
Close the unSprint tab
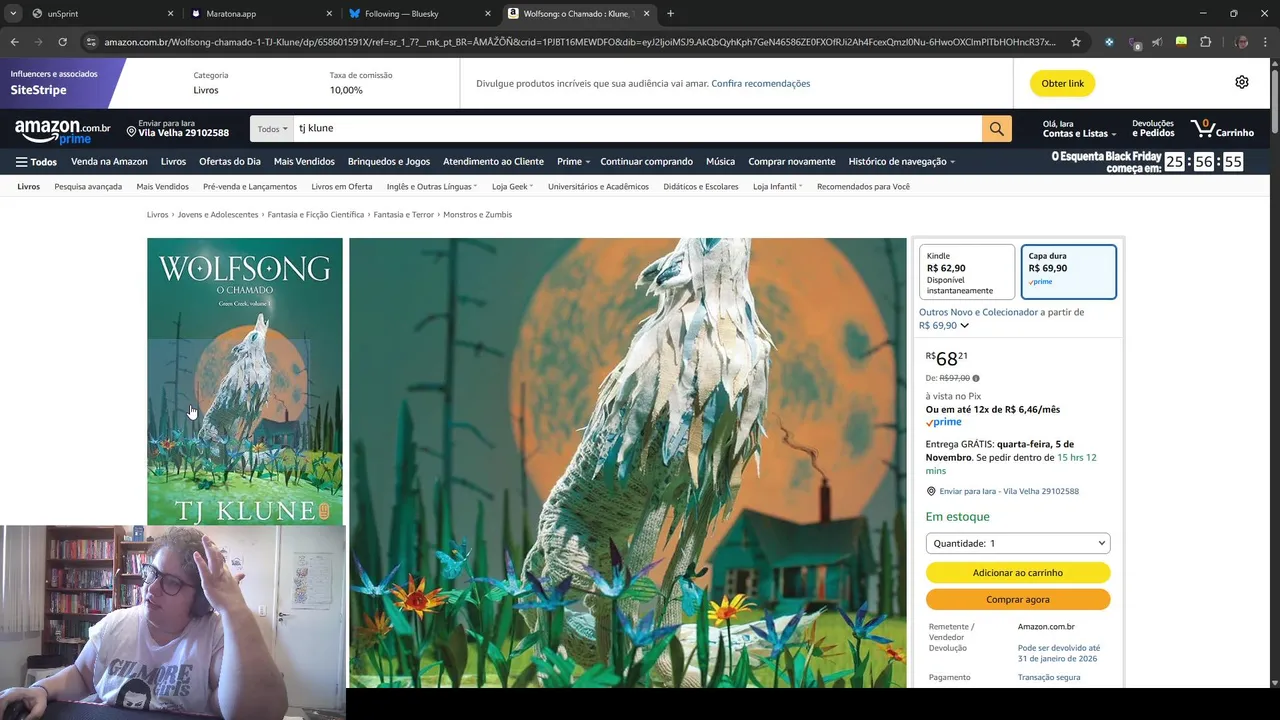(x=170, y=14)
